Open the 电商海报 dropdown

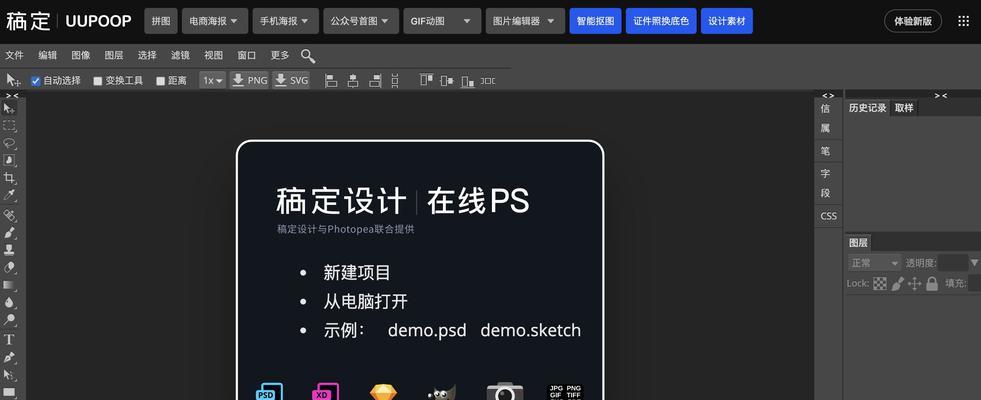click(x=215, y=21)
